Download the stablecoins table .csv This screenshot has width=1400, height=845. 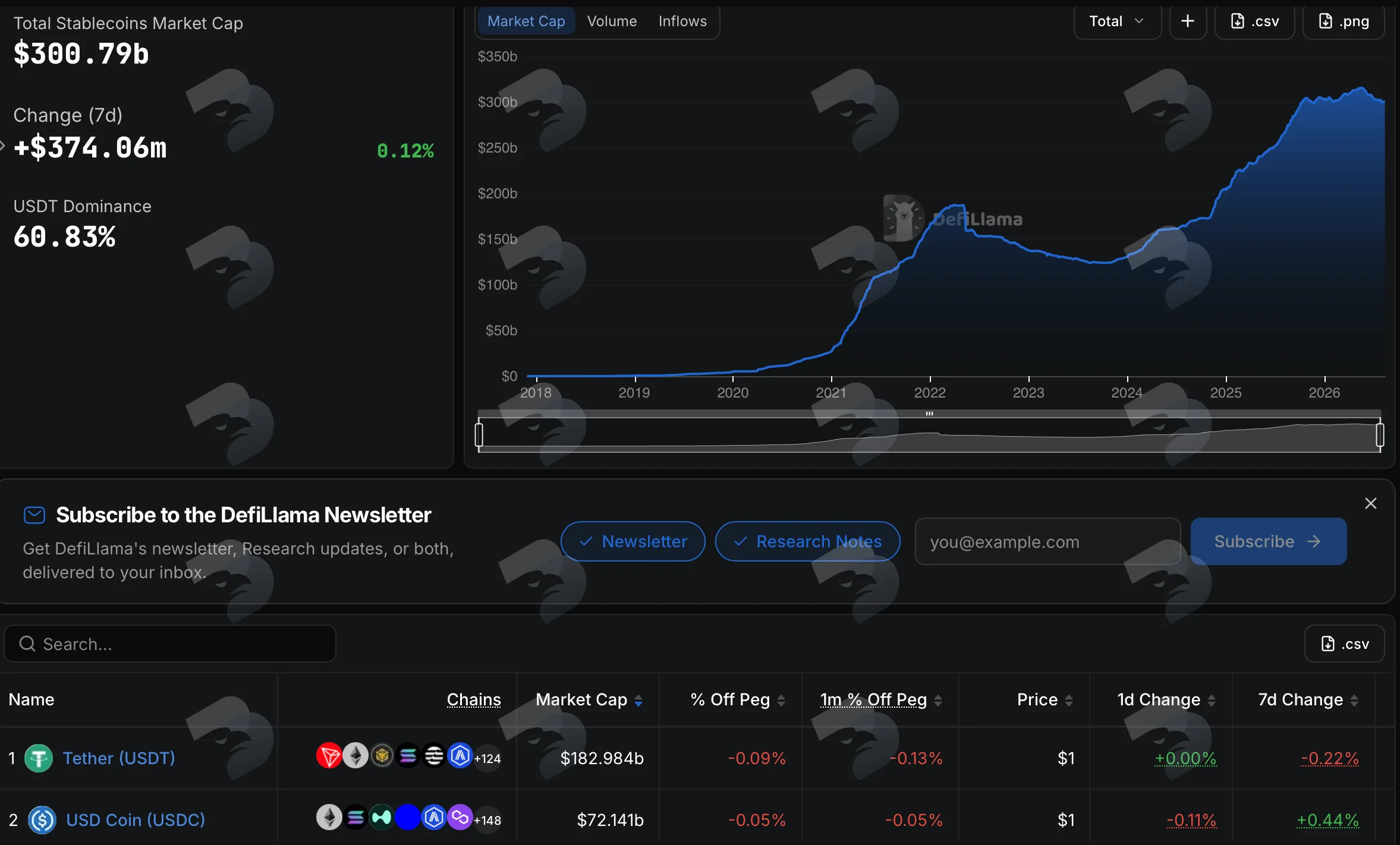pos(1344,644)
